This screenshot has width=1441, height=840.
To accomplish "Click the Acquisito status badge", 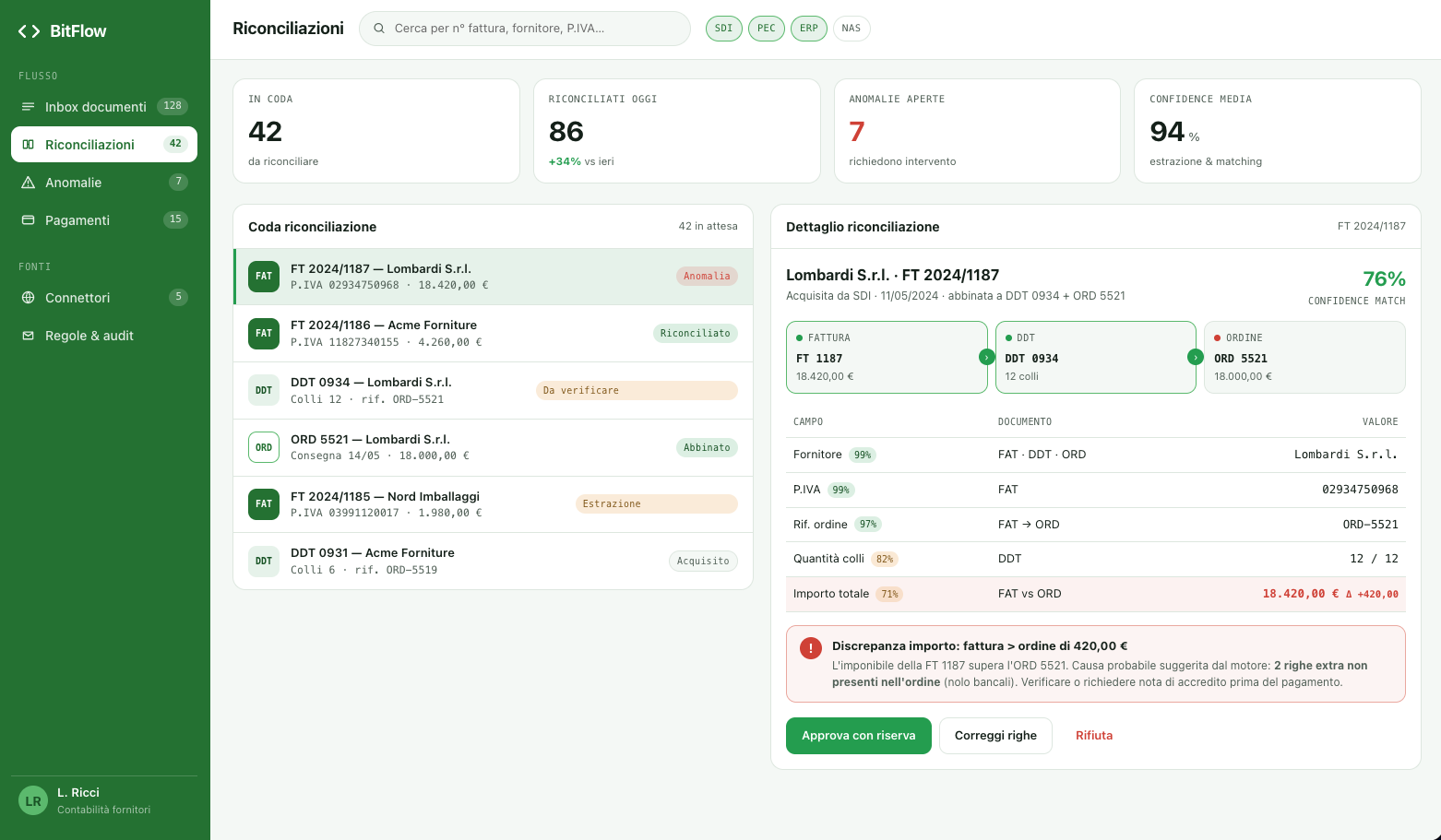I will coord(703,562).
